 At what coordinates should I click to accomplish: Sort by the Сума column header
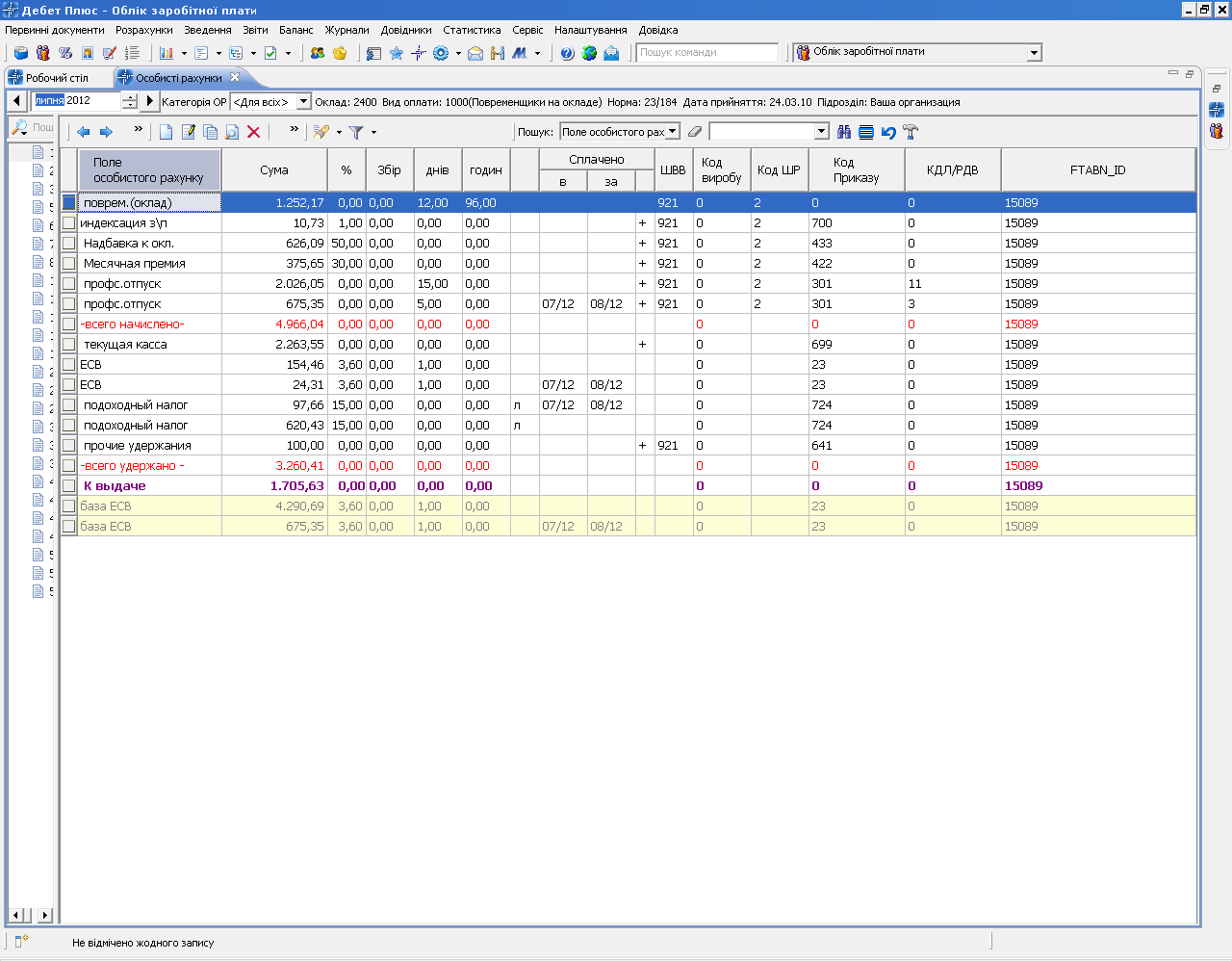[274, 169]
